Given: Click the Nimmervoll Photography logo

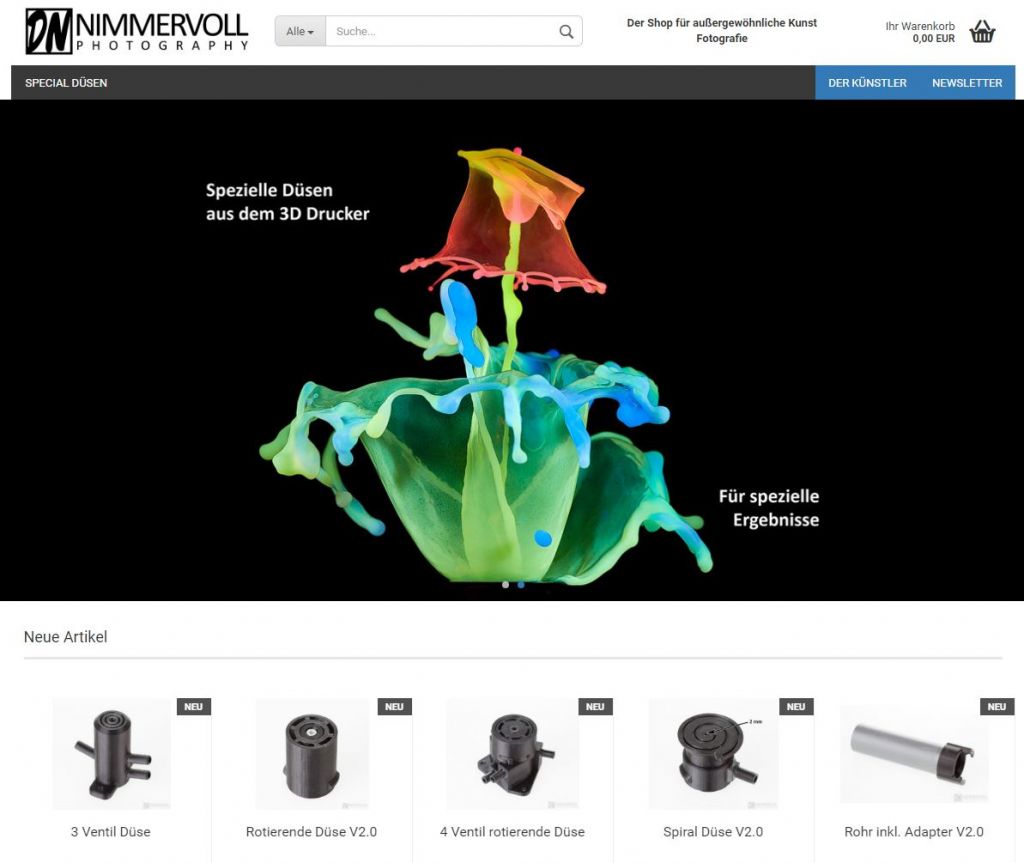Looking at the screenshot, I should (x=137, y=31).
